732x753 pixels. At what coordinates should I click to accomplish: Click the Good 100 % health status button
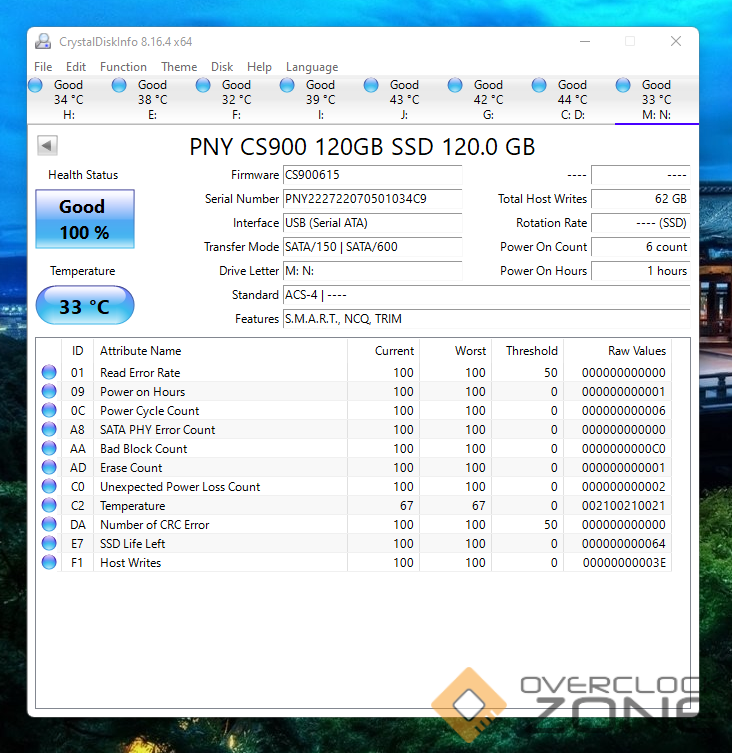coord(85,219)
